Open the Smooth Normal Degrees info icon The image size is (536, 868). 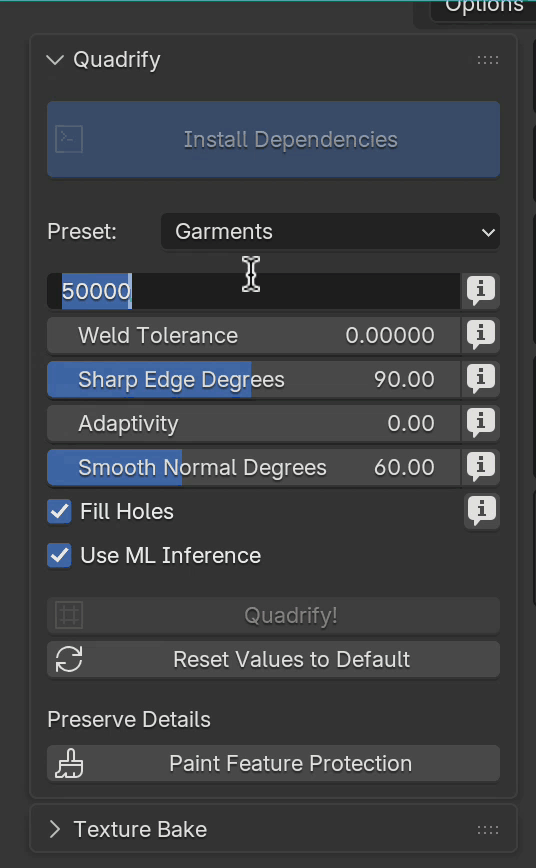pyautogui.click(x=481, y=467)
